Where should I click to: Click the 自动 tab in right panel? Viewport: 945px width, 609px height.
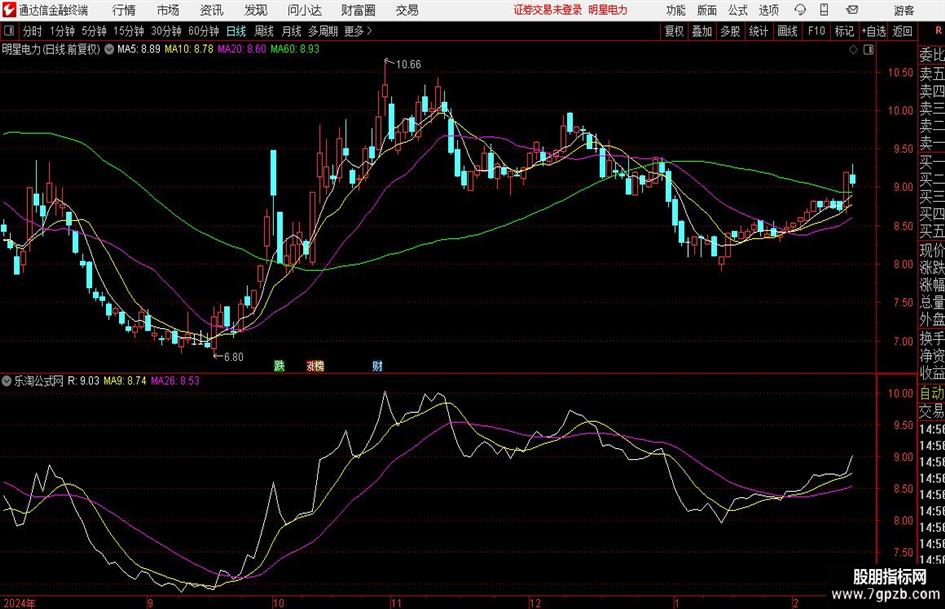(x=932, y=393)
